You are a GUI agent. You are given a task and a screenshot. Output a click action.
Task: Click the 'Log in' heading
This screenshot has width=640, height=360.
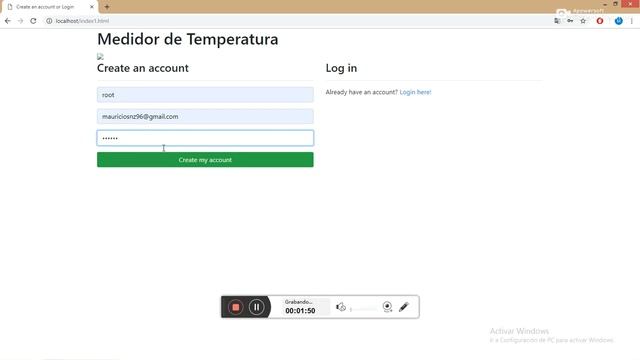point(341,68)
